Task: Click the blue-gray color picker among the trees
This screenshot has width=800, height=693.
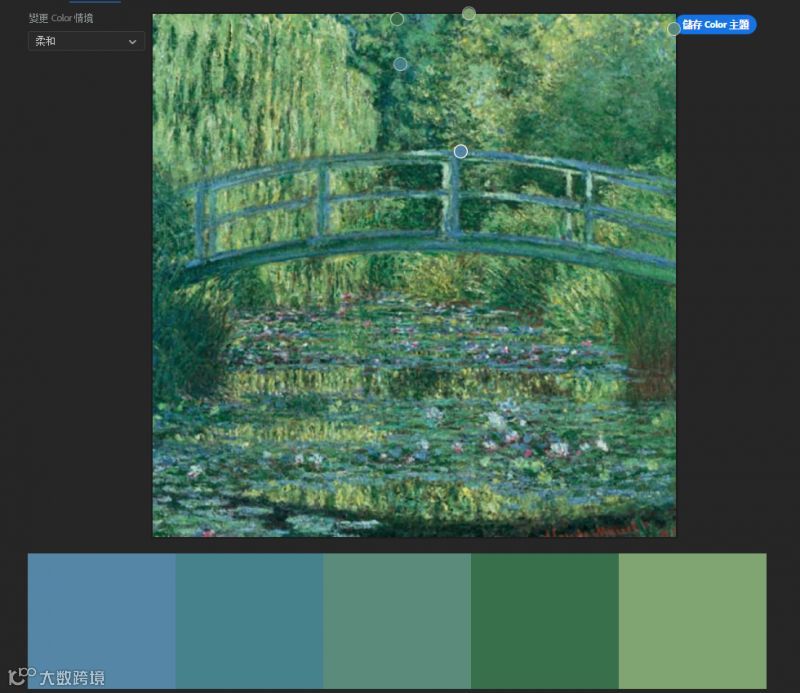Action: (401, 64)
